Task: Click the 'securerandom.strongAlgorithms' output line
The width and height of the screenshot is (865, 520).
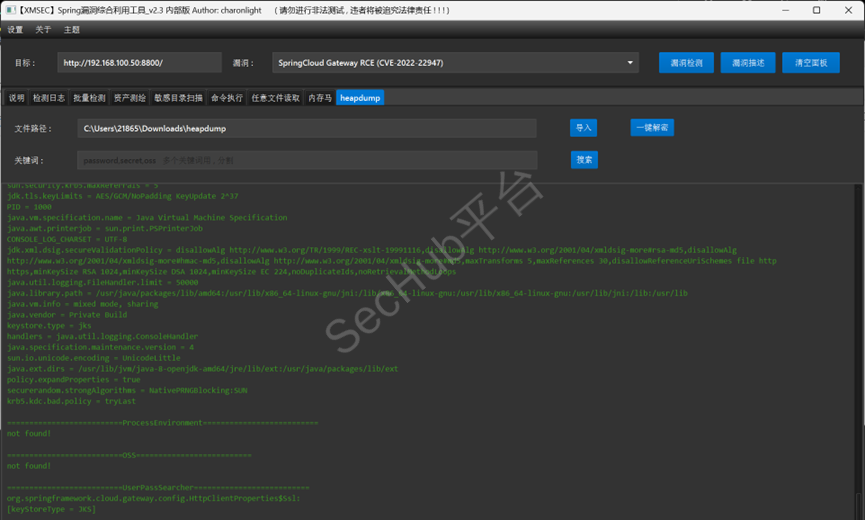Action: click(127, 390)
